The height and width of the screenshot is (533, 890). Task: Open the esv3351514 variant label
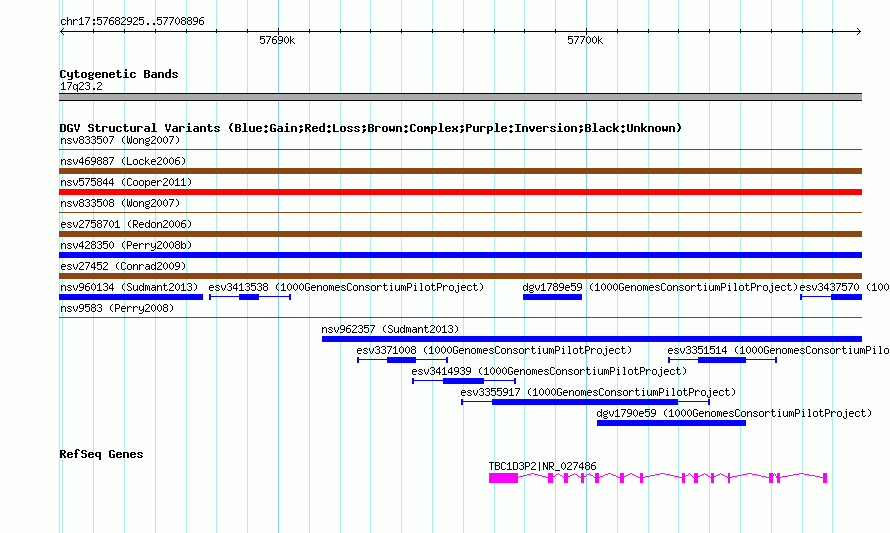tap(778, 350)
